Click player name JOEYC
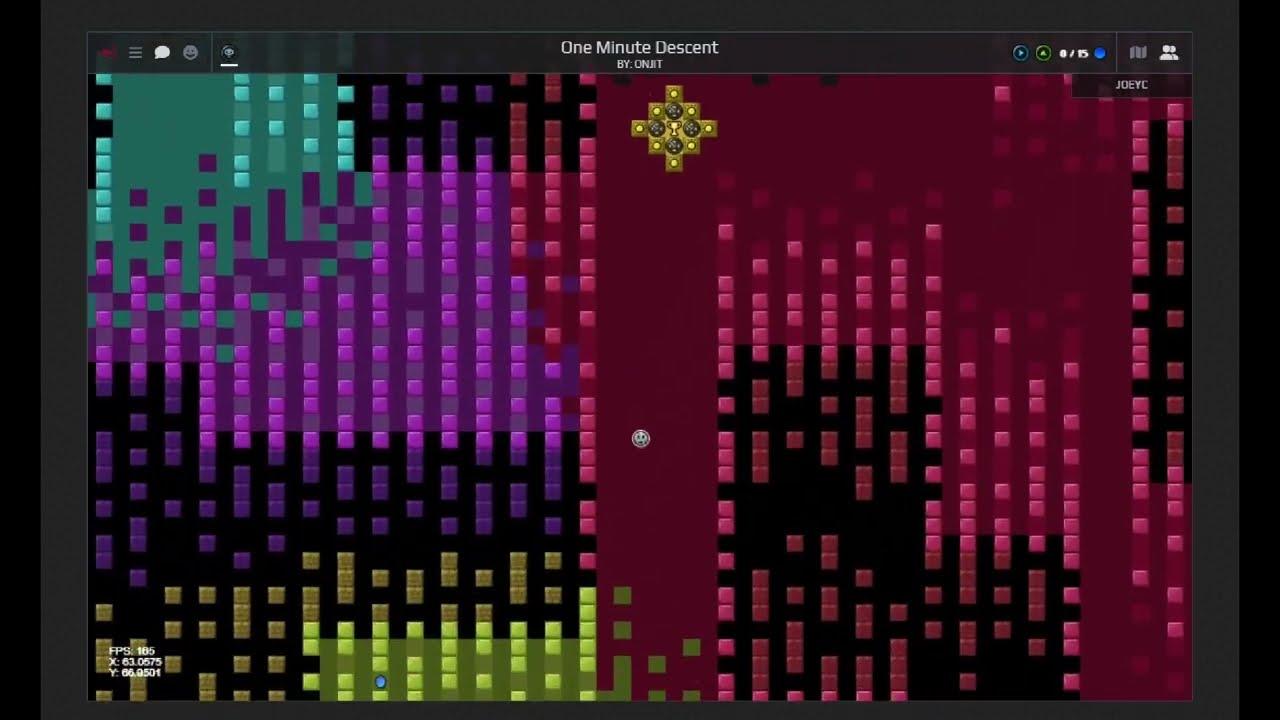This screenshot has width=1280, height=720. [x=1131, y=85]
